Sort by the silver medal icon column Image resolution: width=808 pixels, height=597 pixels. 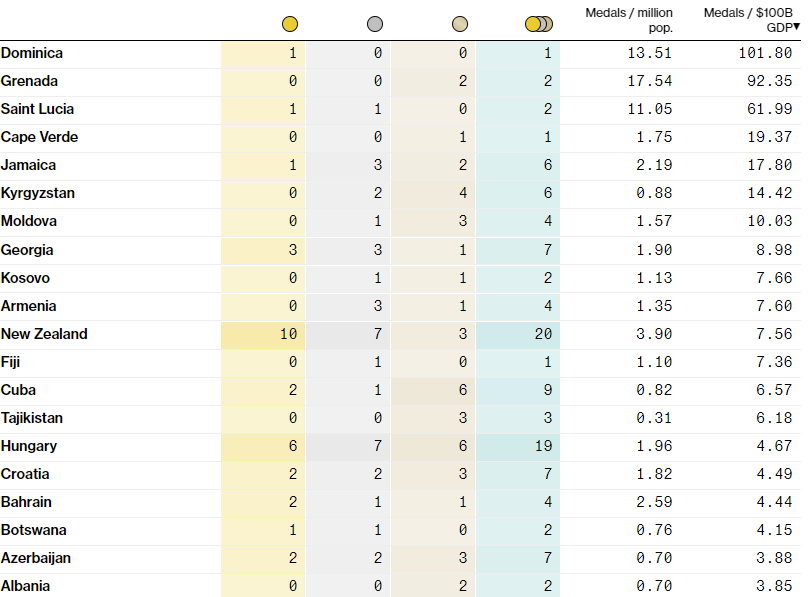click(375, 24)
